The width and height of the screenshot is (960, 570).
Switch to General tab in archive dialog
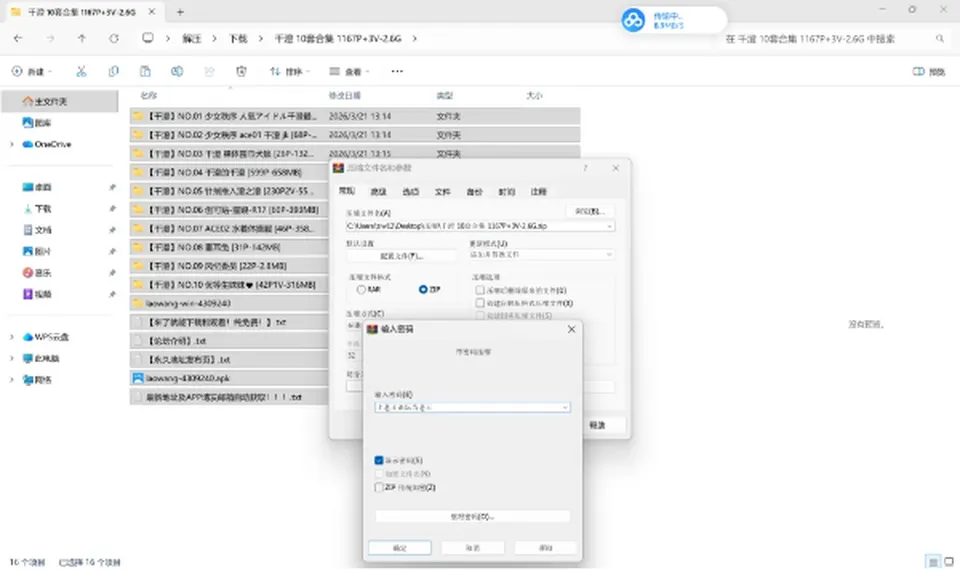pos(347,191)
